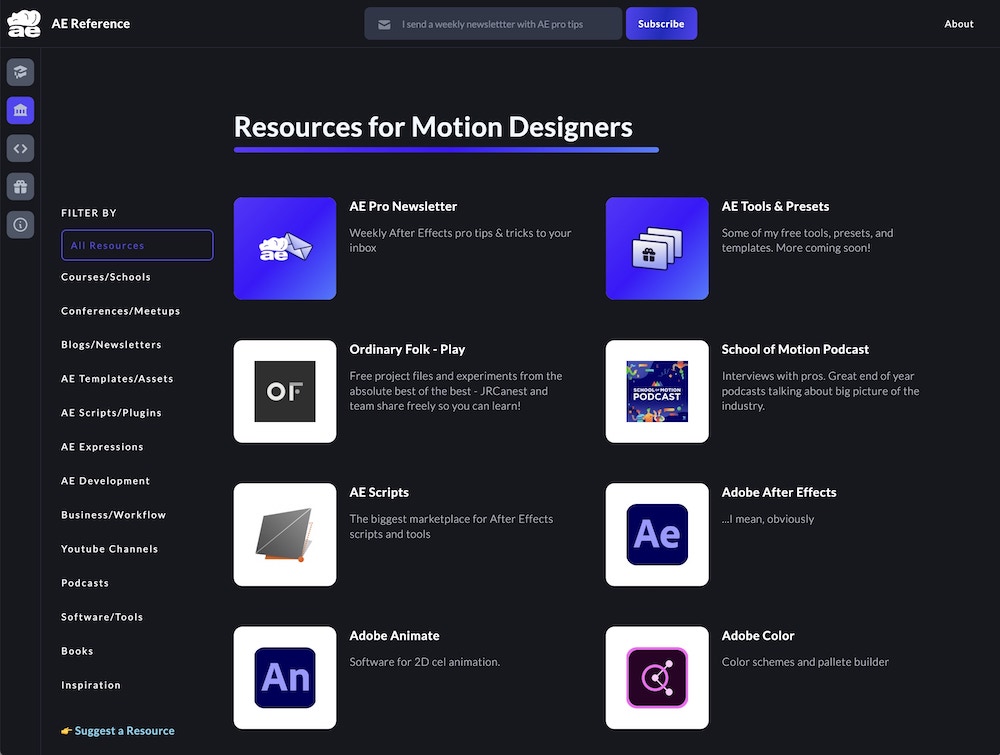
Task: Open the AE Pro Newsletter card icon
Action: [x=284, y=248]
